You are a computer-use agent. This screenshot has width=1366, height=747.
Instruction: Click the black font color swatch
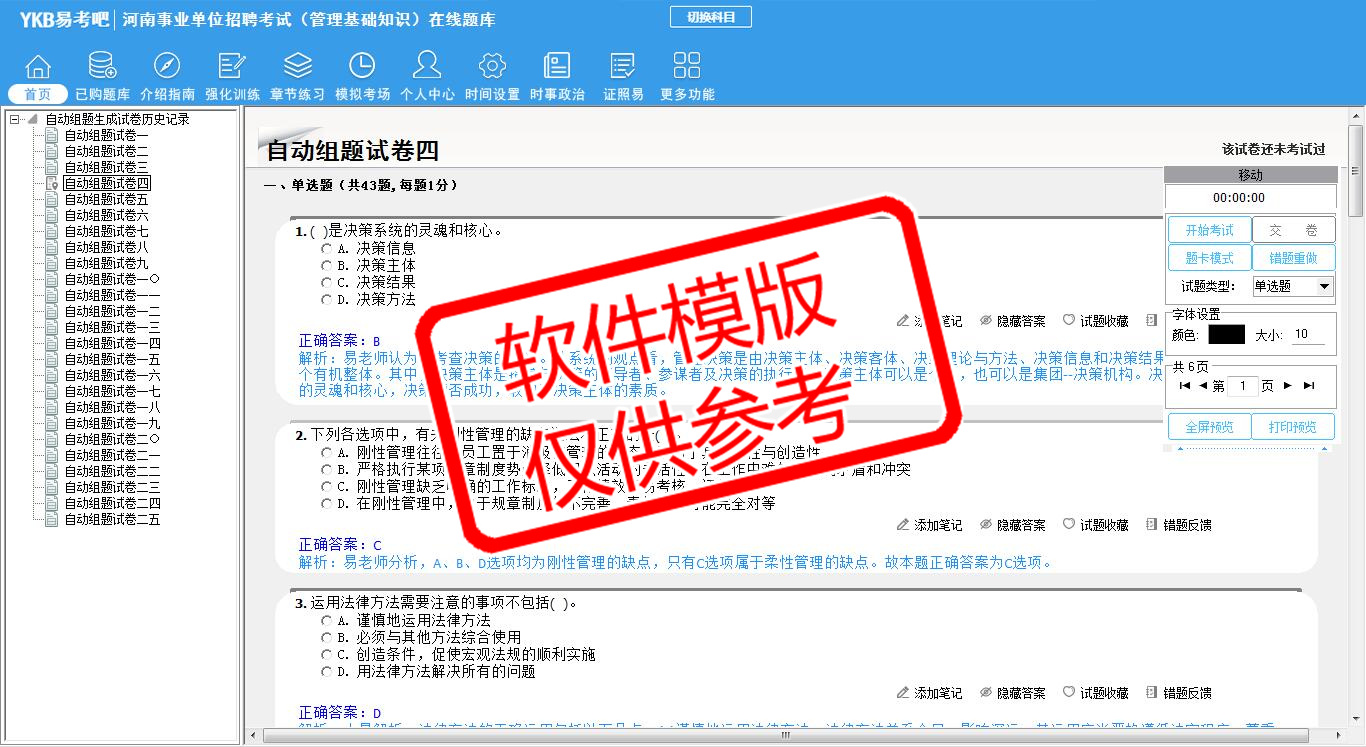(x=1226, y=335)
